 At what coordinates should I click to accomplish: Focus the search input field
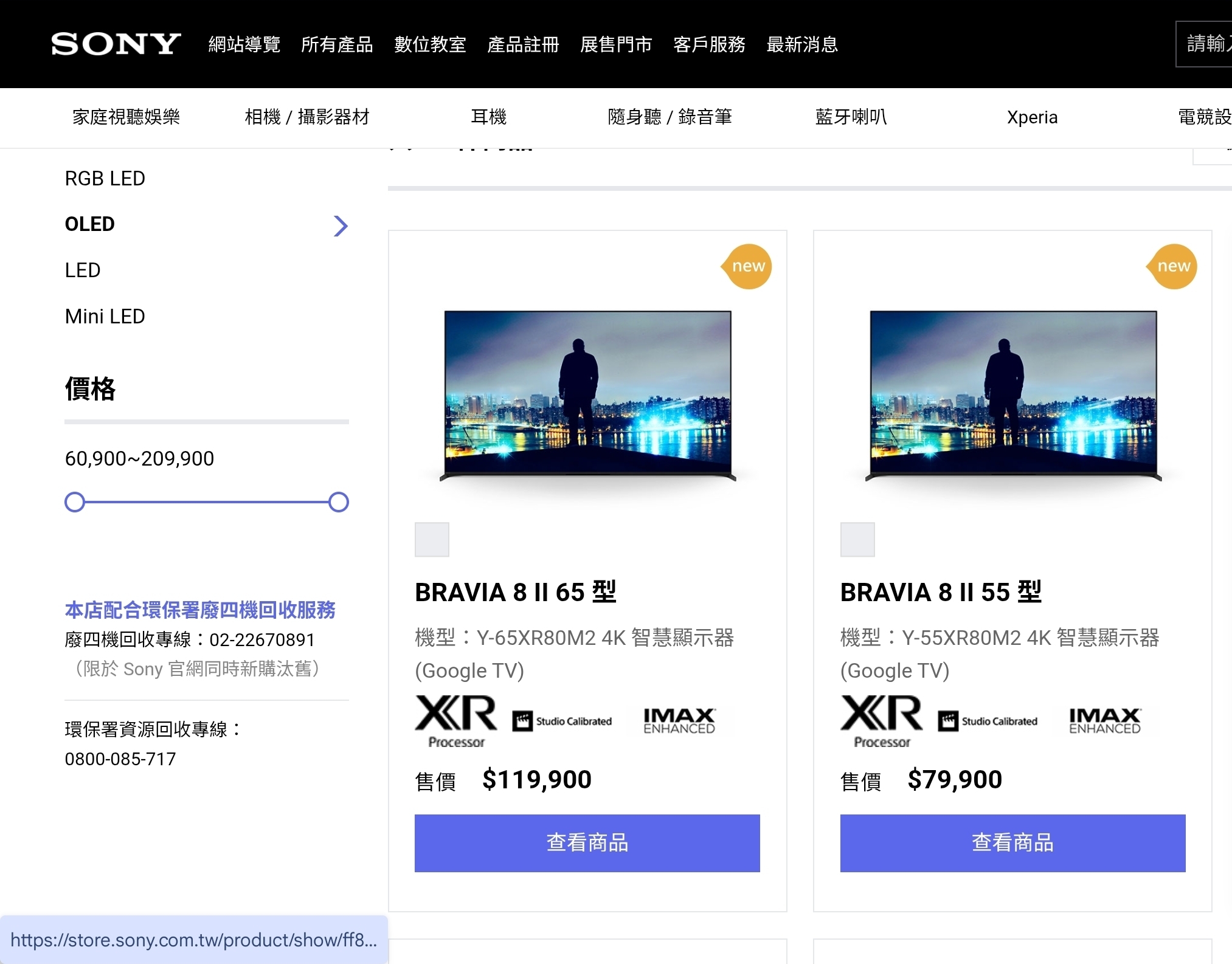(x=1204, y=44)
